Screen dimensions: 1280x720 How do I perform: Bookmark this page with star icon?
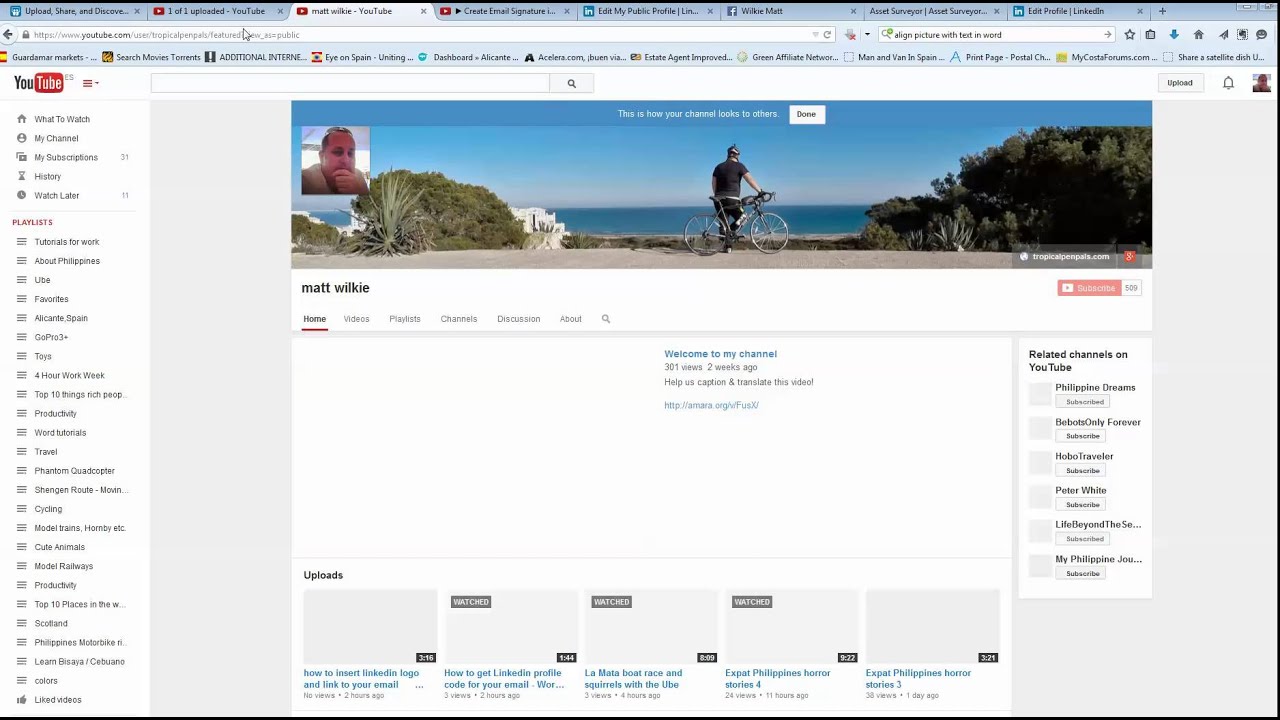(x=1129, y=35)
